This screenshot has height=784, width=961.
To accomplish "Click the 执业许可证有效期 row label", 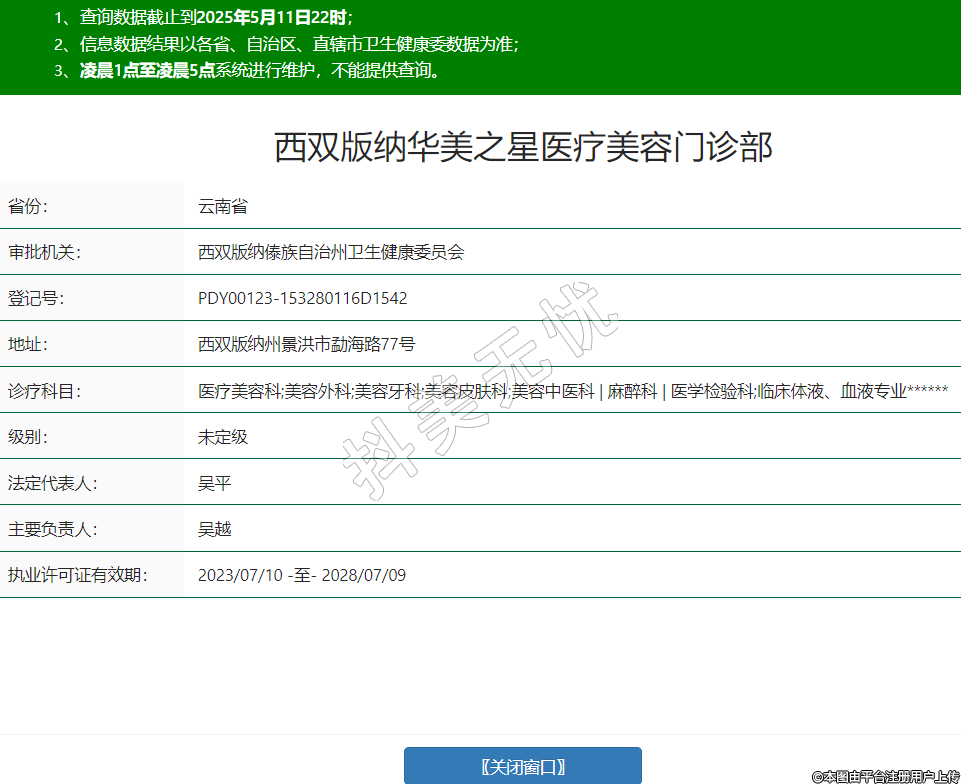I will 77,575.
